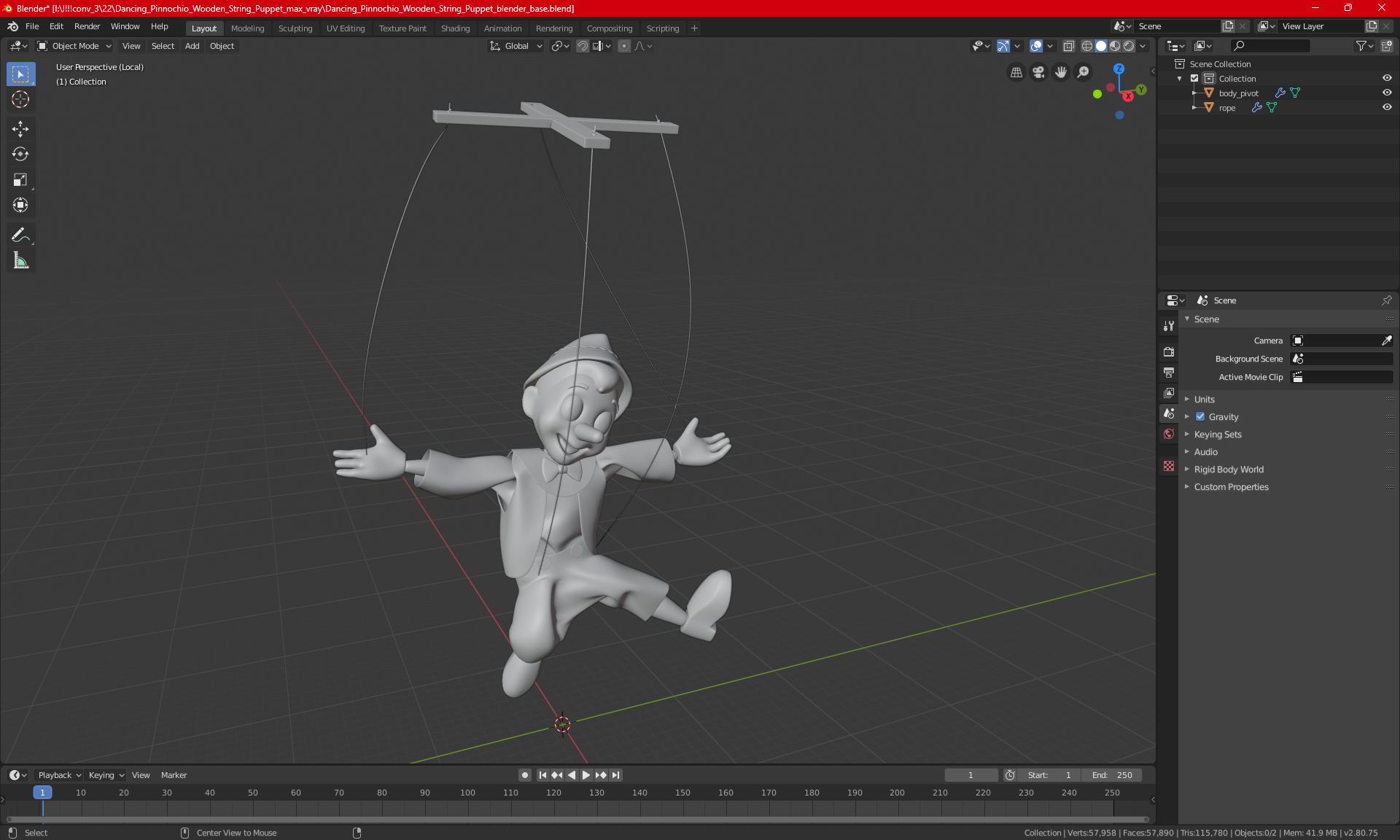Pin the Scene properties panel

pos(1387,300)
